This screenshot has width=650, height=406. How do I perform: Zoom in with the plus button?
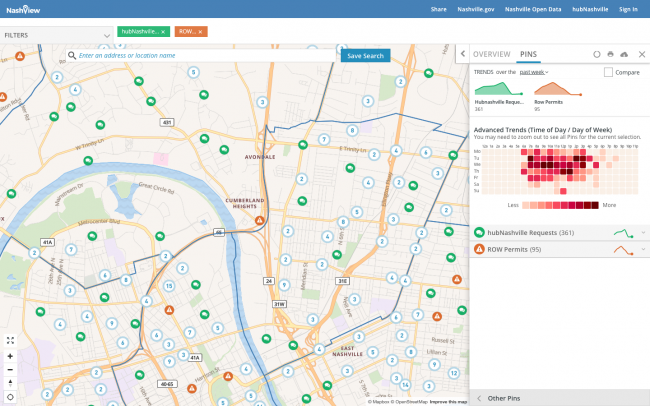[10, 356]
